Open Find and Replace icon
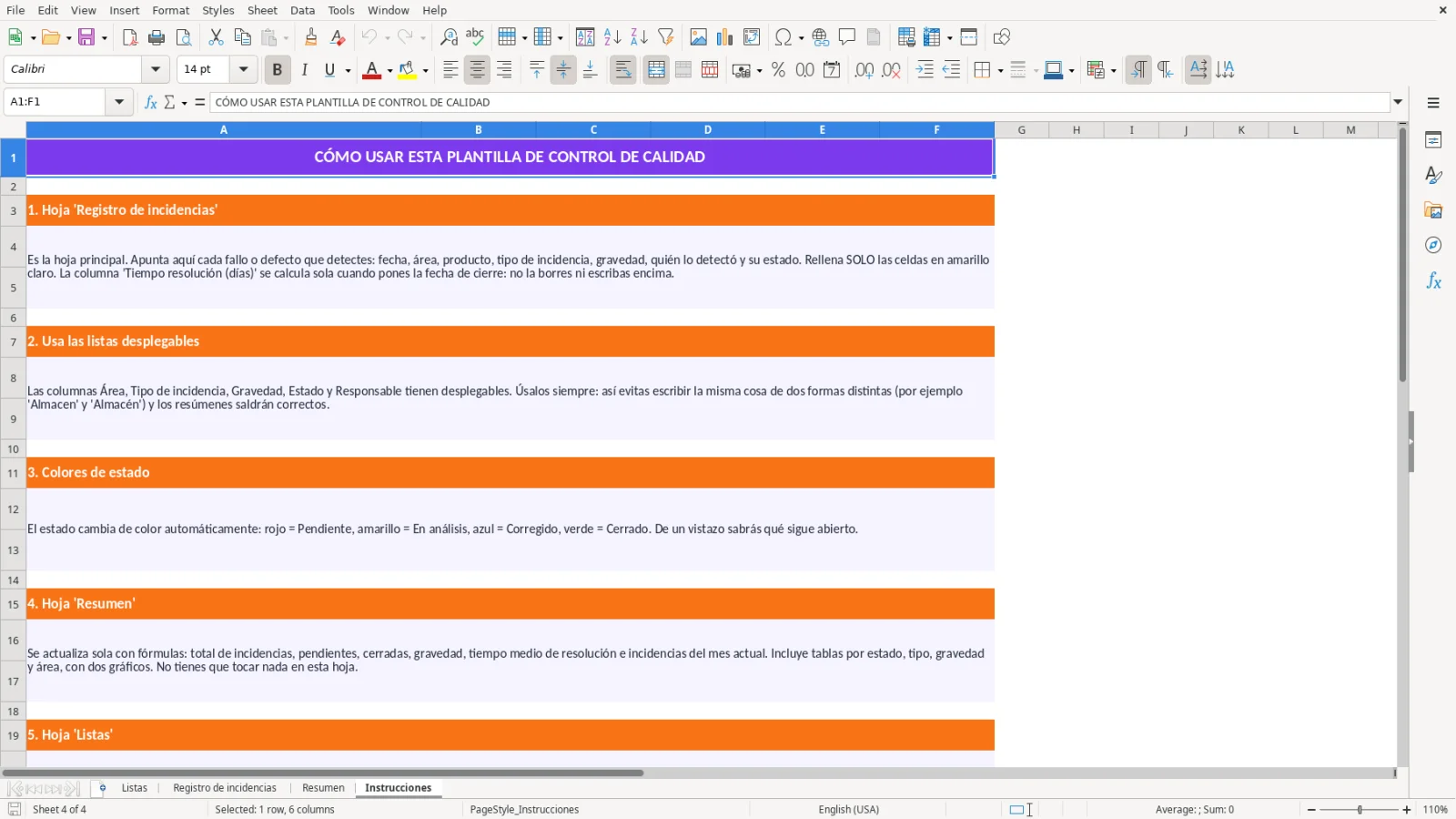The height and width of the screenshot is (819, 1456). pos(449,37)
